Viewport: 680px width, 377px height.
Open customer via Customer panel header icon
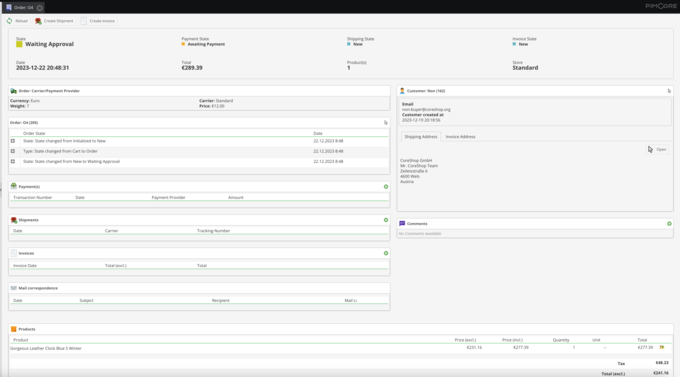pos(669,91)
